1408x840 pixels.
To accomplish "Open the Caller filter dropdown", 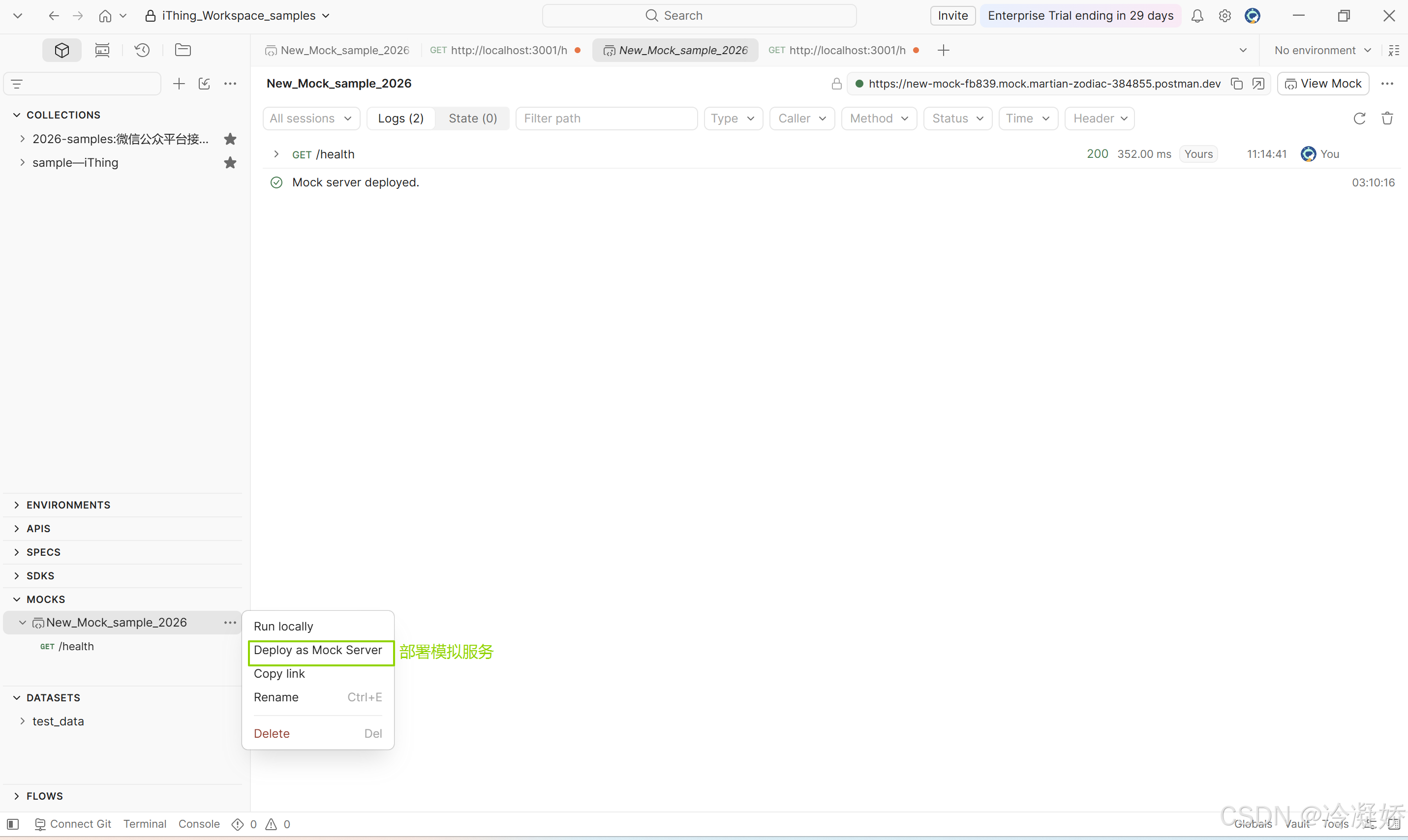I will (802, 119).
